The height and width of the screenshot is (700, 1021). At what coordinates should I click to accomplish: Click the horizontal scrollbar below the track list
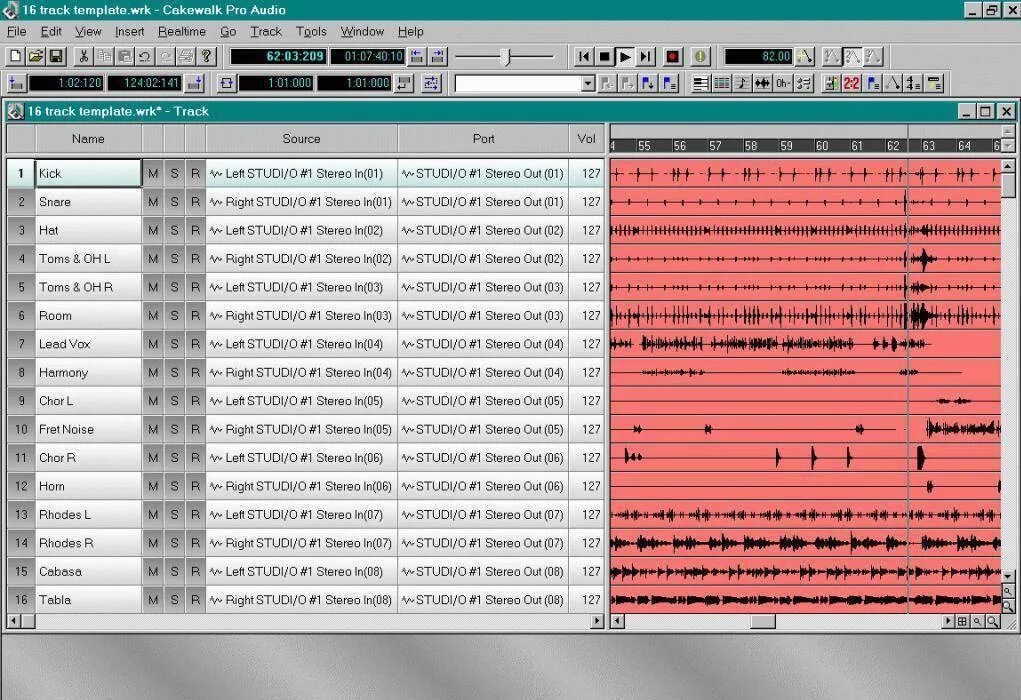(300, 621)
